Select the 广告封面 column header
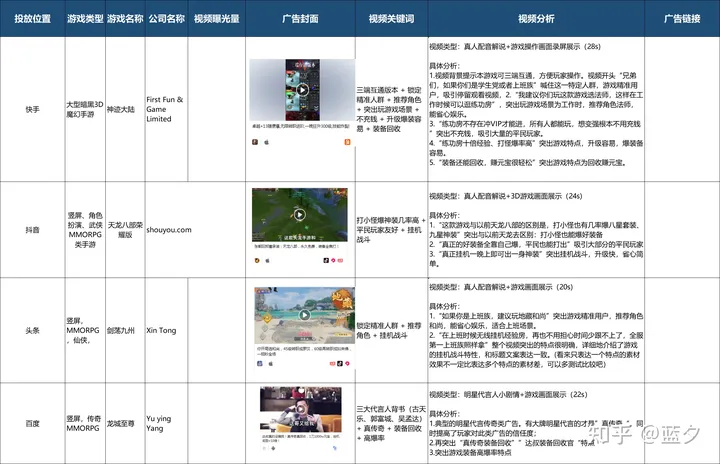Viewport: 720px width, 464px height. pyautogui.click(x=300, y=18)
